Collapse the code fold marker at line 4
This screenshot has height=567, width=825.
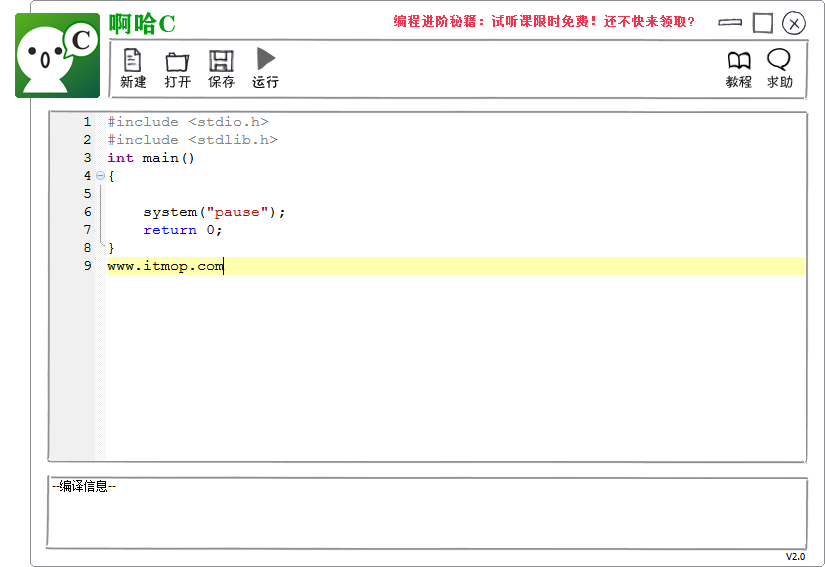(x=100, y=176)
